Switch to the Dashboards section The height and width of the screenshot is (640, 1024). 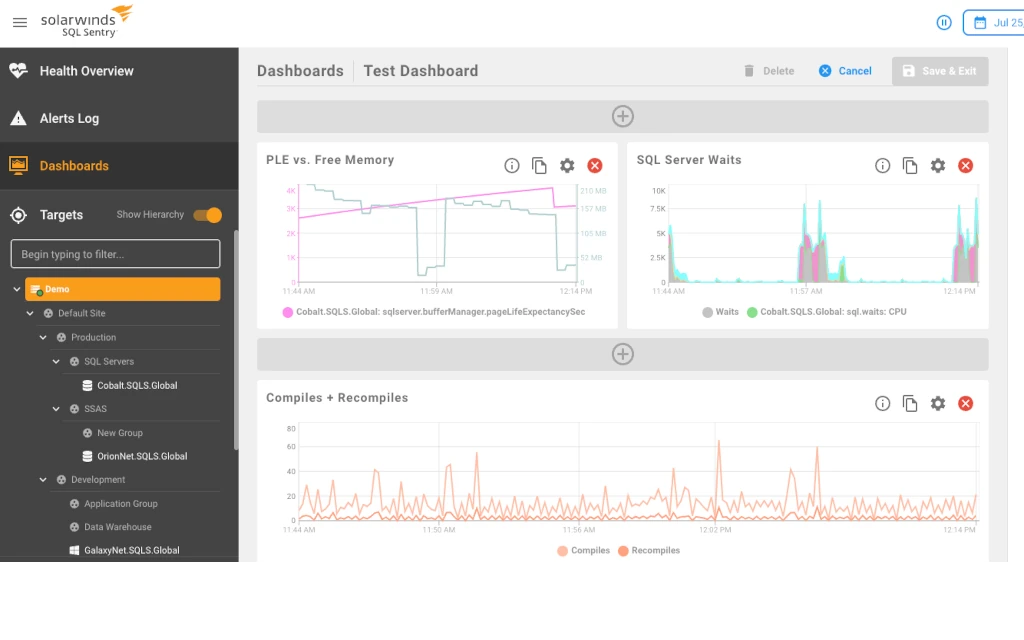73,165
